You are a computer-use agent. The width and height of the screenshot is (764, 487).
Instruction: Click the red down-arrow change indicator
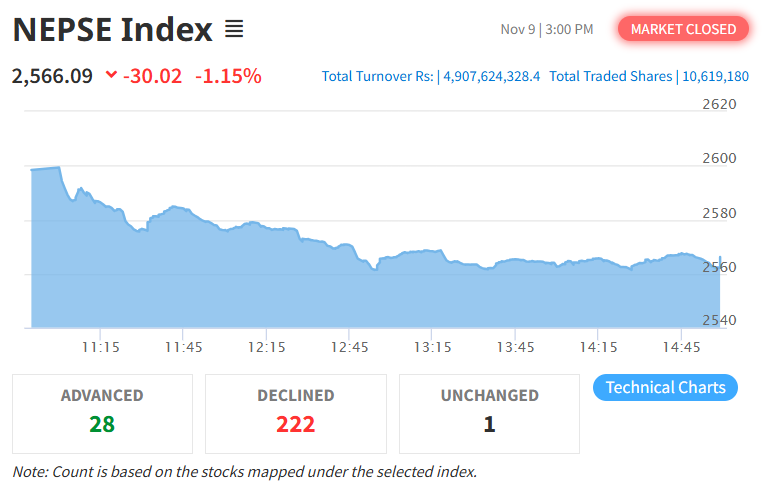[x=110, y=76]
